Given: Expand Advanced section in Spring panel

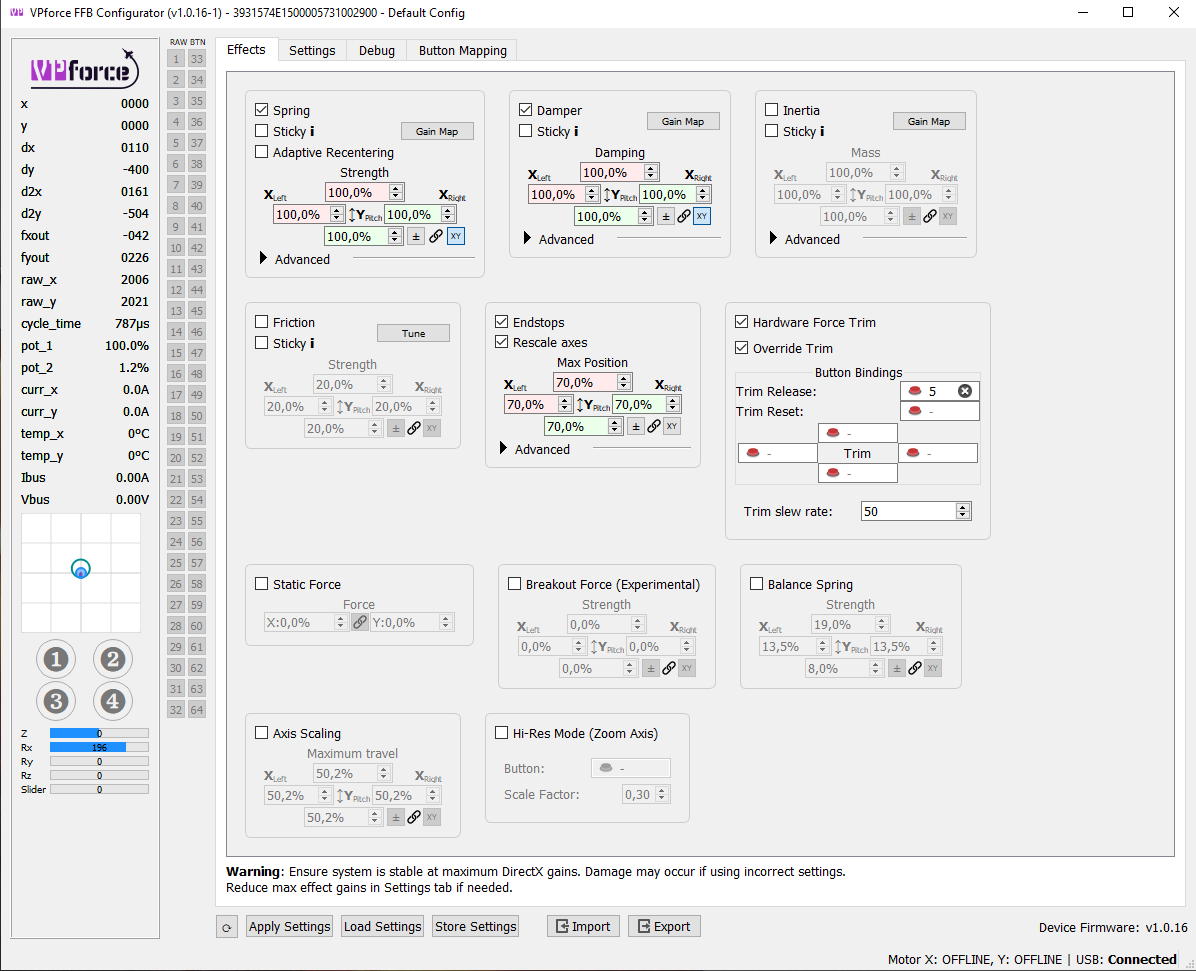Looking at the screenshot, I should (263, 259).
